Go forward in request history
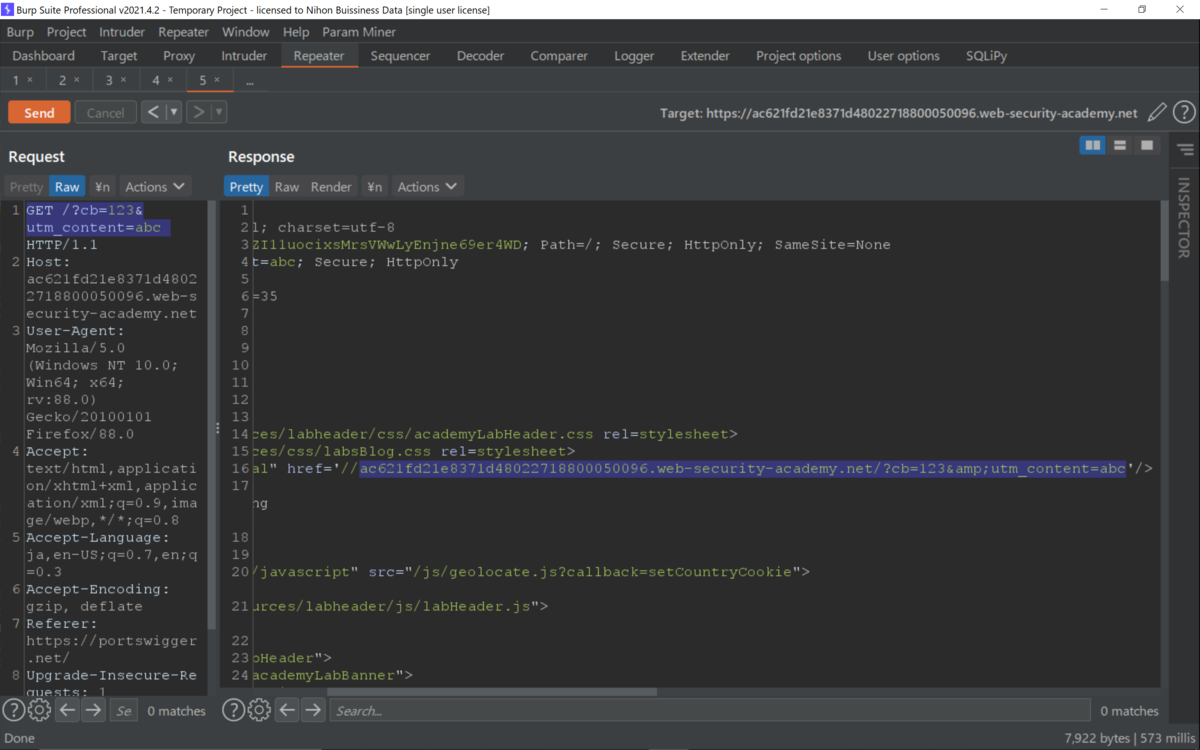Viewport: 1200px width, 750px height. (x=198, y=112)
